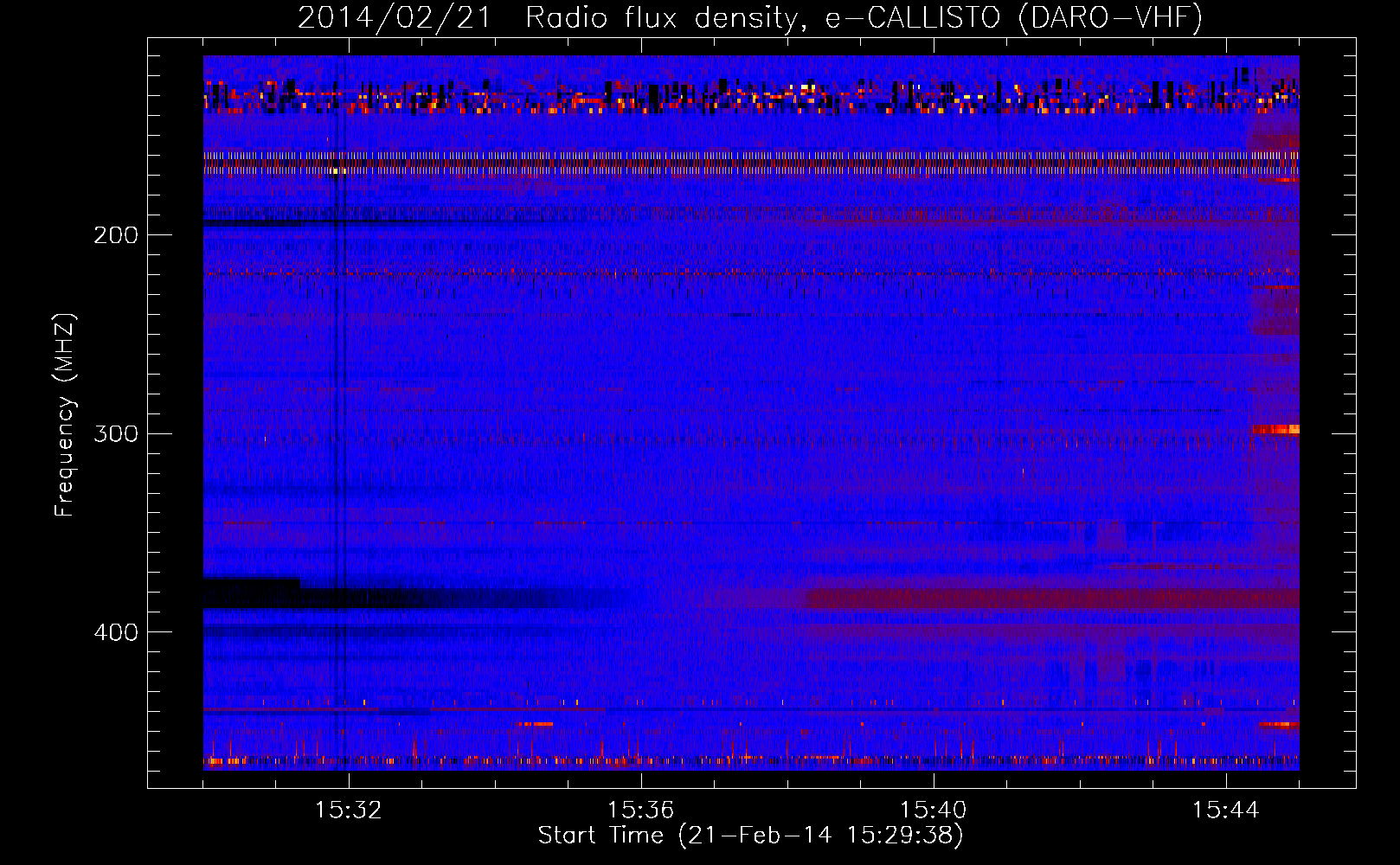Click the 15:40 time tick label
The image size is (1400, 865).
tap(934, 811)
